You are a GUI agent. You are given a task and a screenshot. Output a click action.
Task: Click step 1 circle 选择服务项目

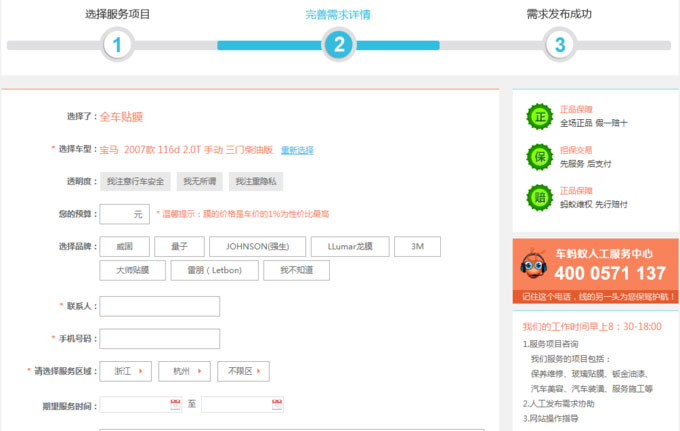117,45
